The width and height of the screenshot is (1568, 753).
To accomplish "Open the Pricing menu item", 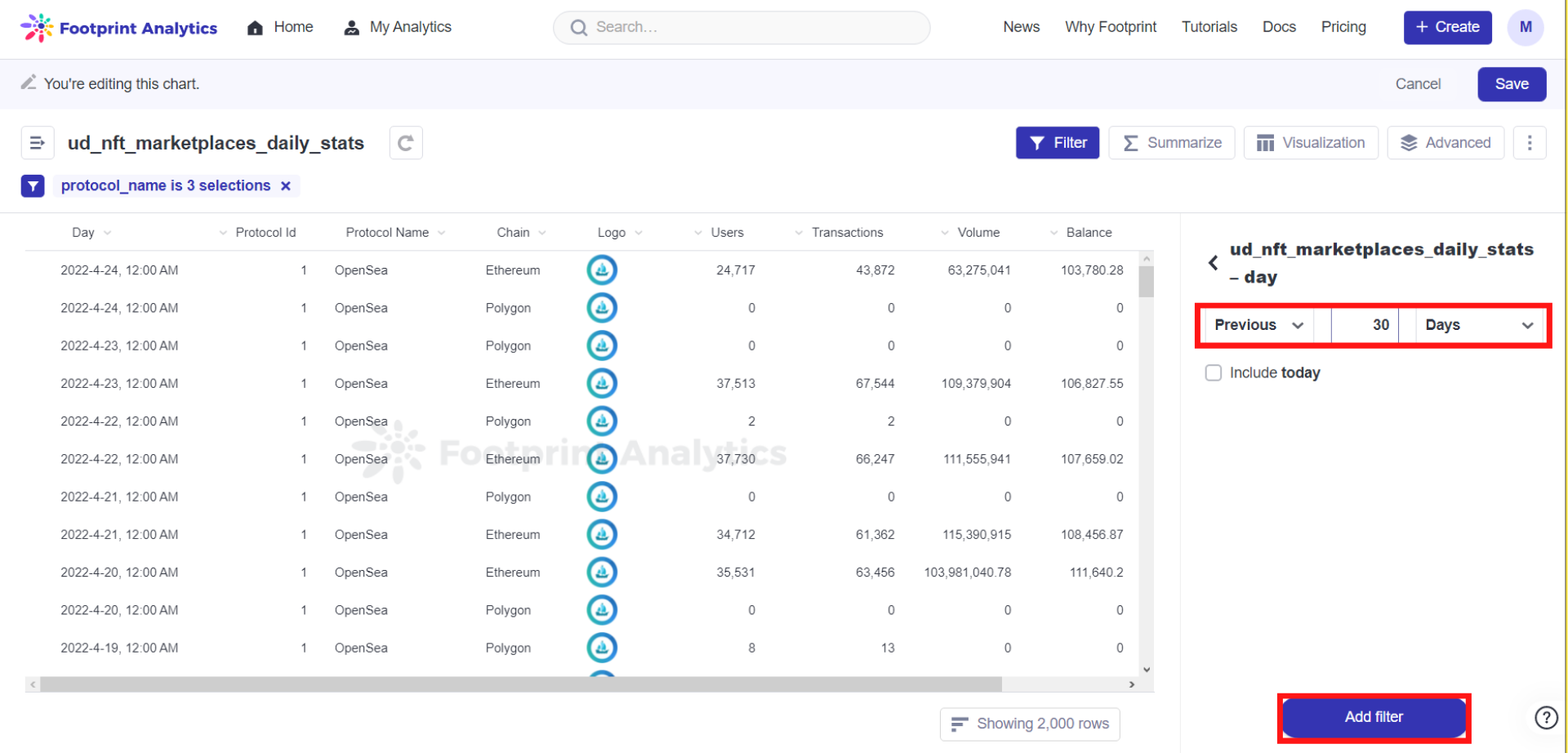I will pos(1343,27).
